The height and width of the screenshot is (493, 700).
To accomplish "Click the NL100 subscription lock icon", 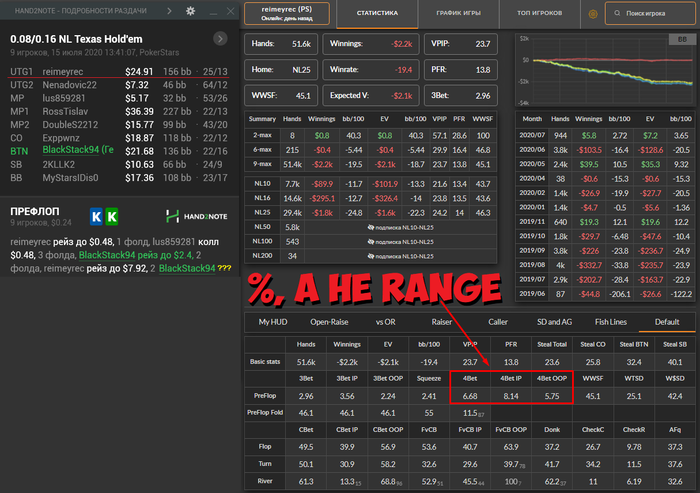I will tap(371, 242).
